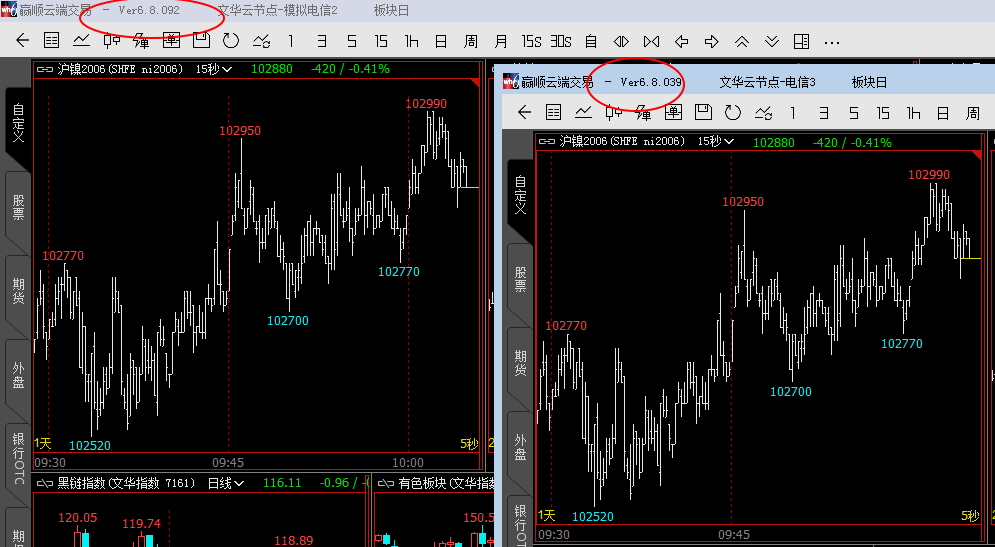Select the 15s period button in the top toolbar
The height and width of the screenshot is (547, 995).
pyautogui.click(x=531, y=41)
